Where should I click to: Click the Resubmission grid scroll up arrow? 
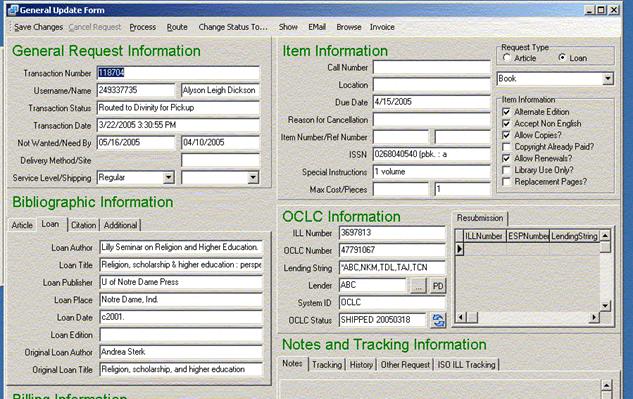coord(605,235)
